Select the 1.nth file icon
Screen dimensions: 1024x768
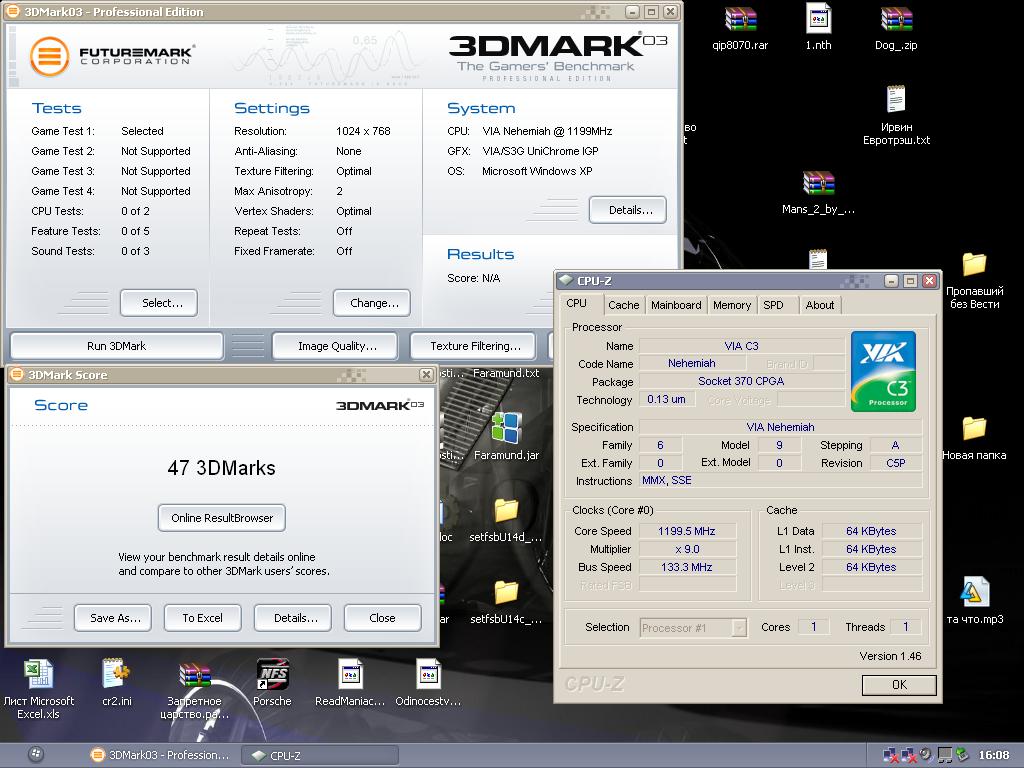(818, 18)
